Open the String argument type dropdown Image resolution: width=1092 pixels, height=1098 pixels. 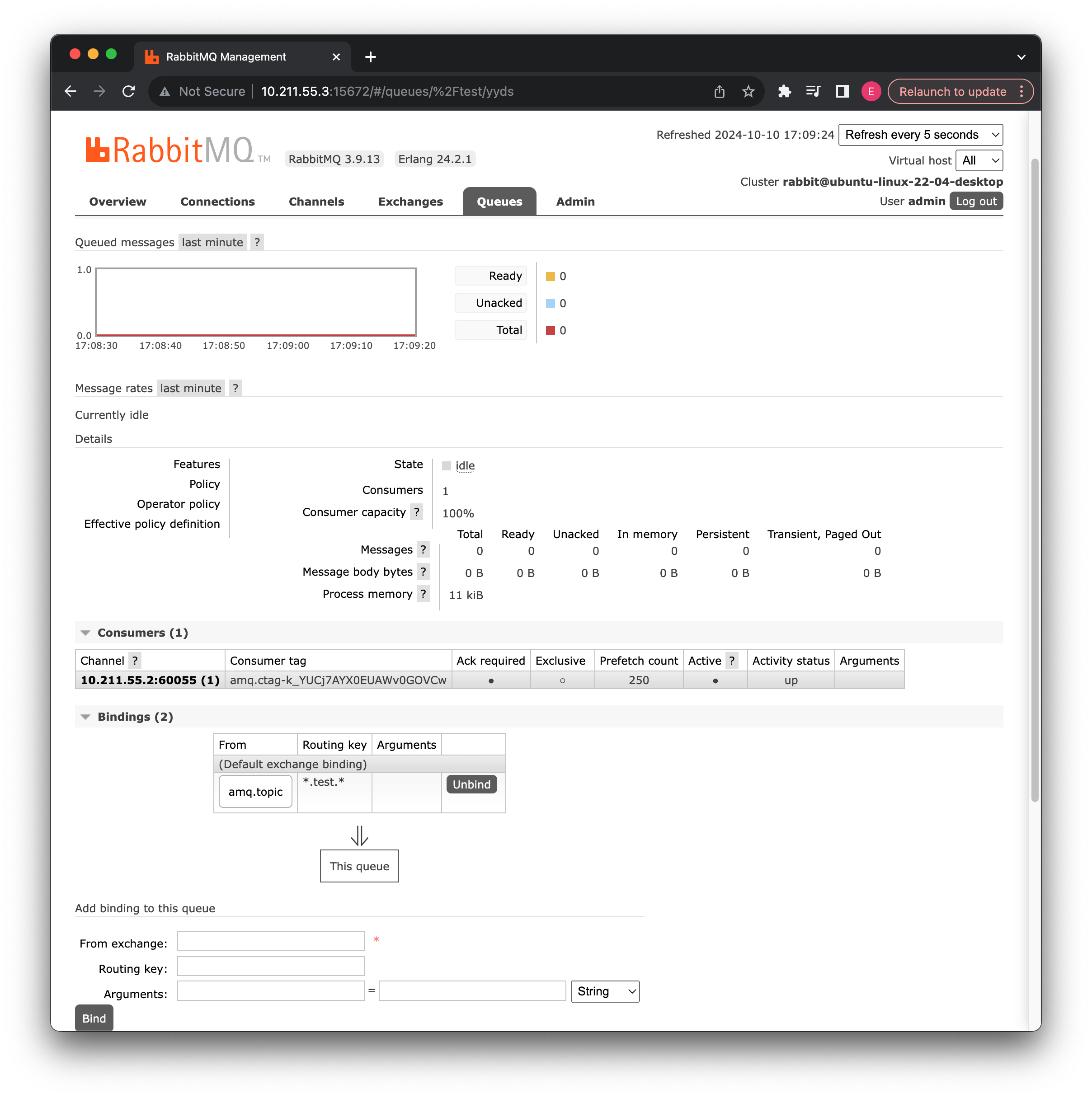click(604, 992)
